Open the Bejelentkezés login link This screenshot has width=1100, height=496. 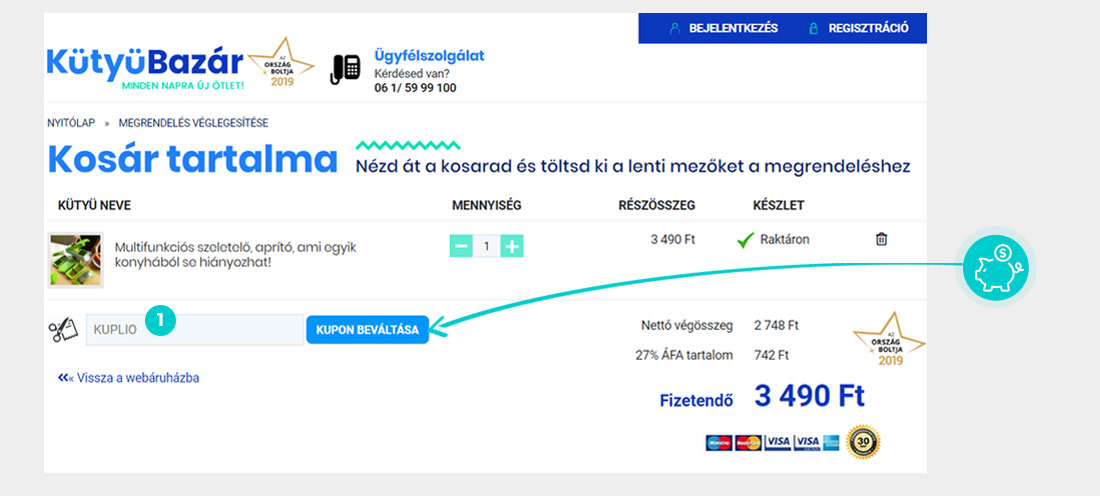(733, 29)
